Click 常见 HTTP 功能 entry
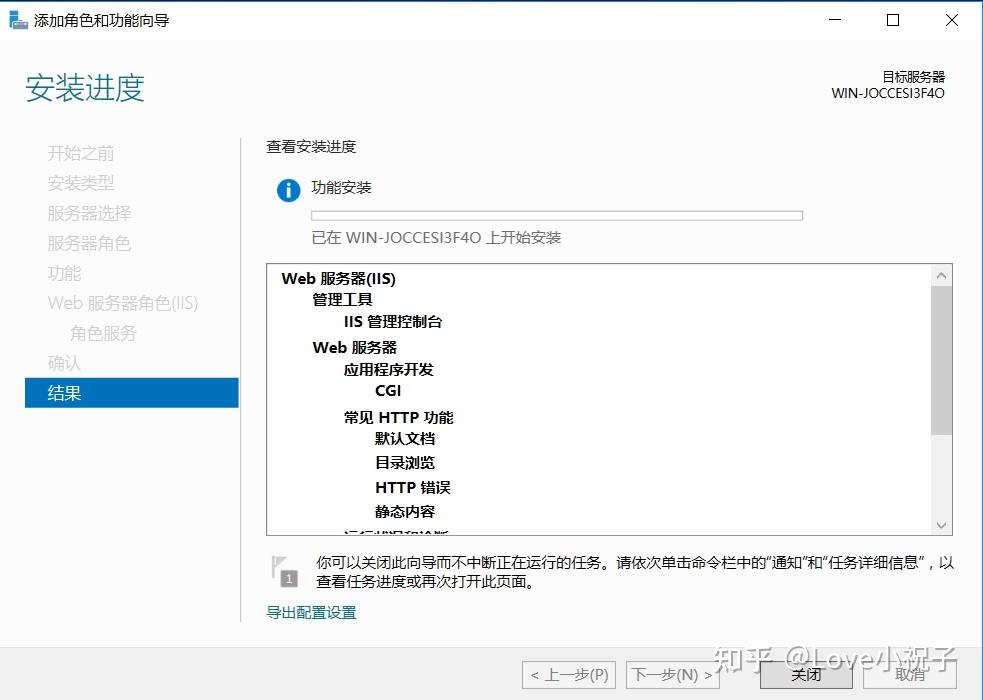 point(399,417)
